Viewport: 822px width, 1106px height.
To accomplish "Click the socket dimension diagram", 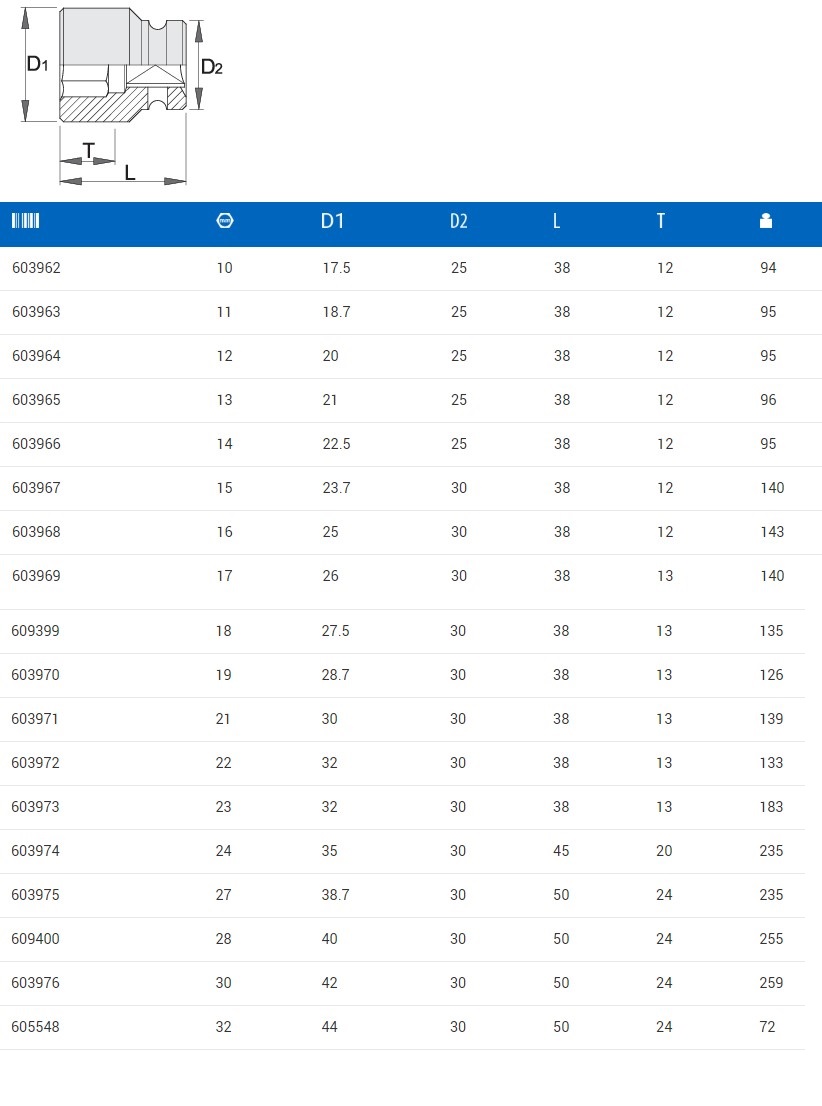I will [122, 97].
